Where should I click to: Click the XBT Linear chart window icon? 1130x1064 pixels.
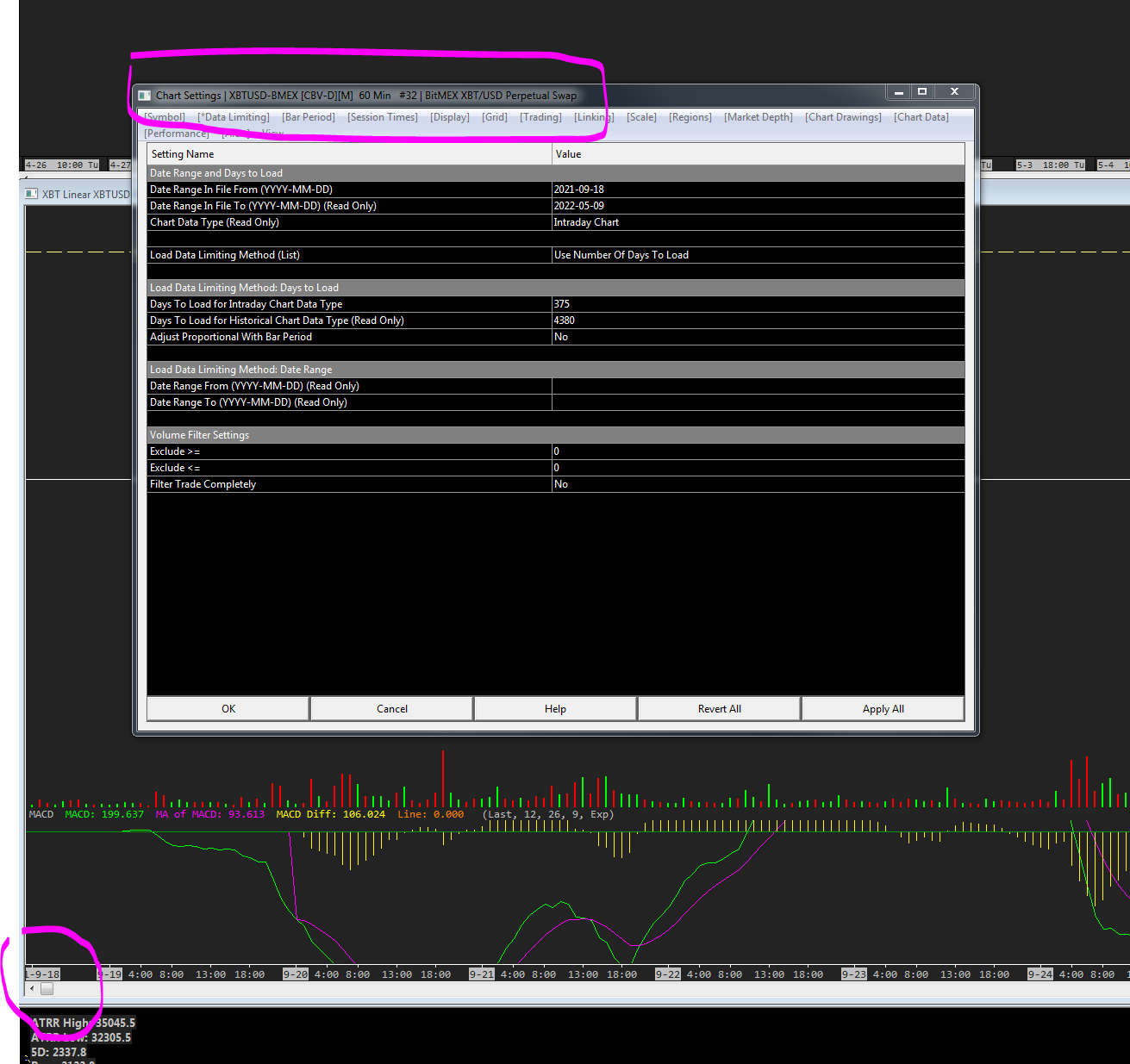pos(32,194)
